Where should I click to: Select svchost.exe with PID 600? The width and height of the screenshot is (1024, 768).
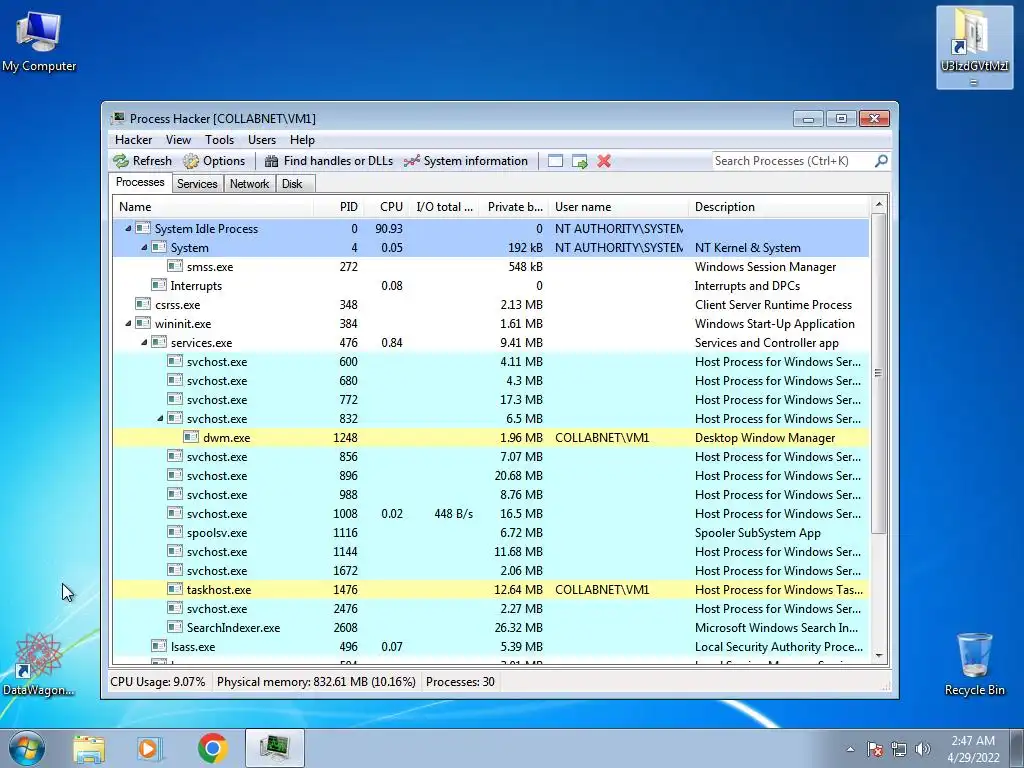tap(491, 362)
